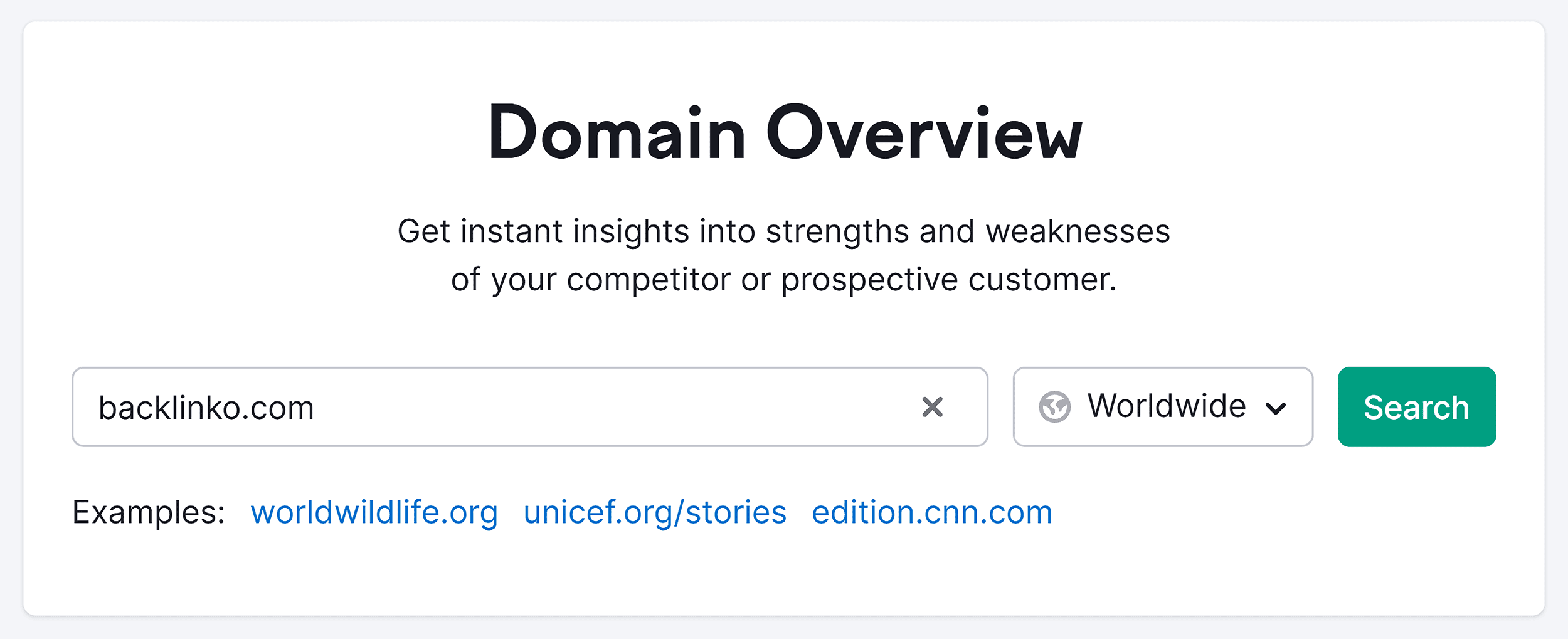The width and height of the screenshot is (1568, 639).
Task: Focus the empty middle of the domain input
Action: 596,407
